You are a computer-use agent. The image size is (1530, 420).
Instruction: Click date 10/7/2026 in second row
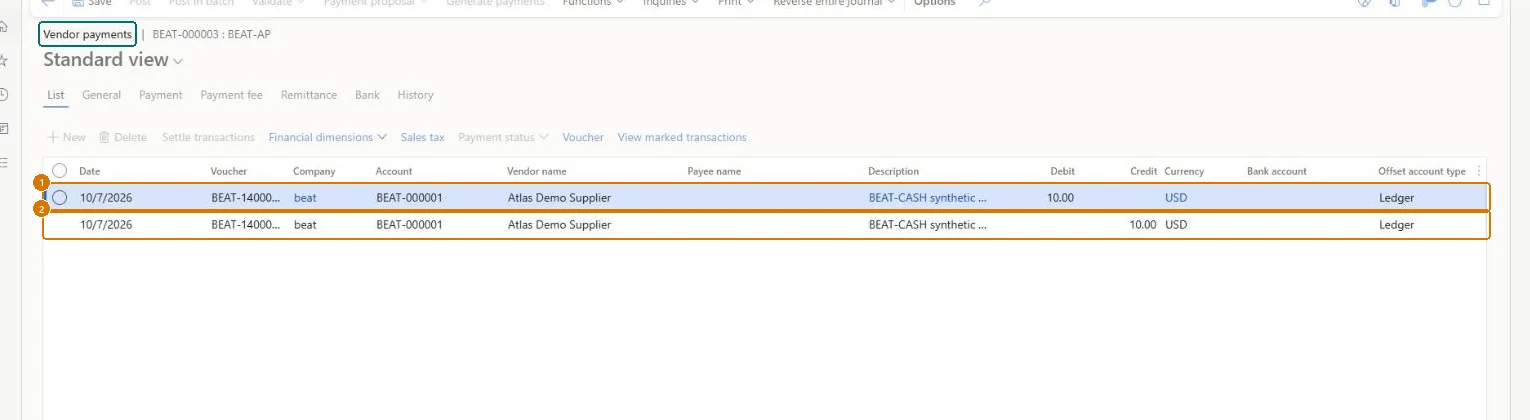click(x=106, y=225)
